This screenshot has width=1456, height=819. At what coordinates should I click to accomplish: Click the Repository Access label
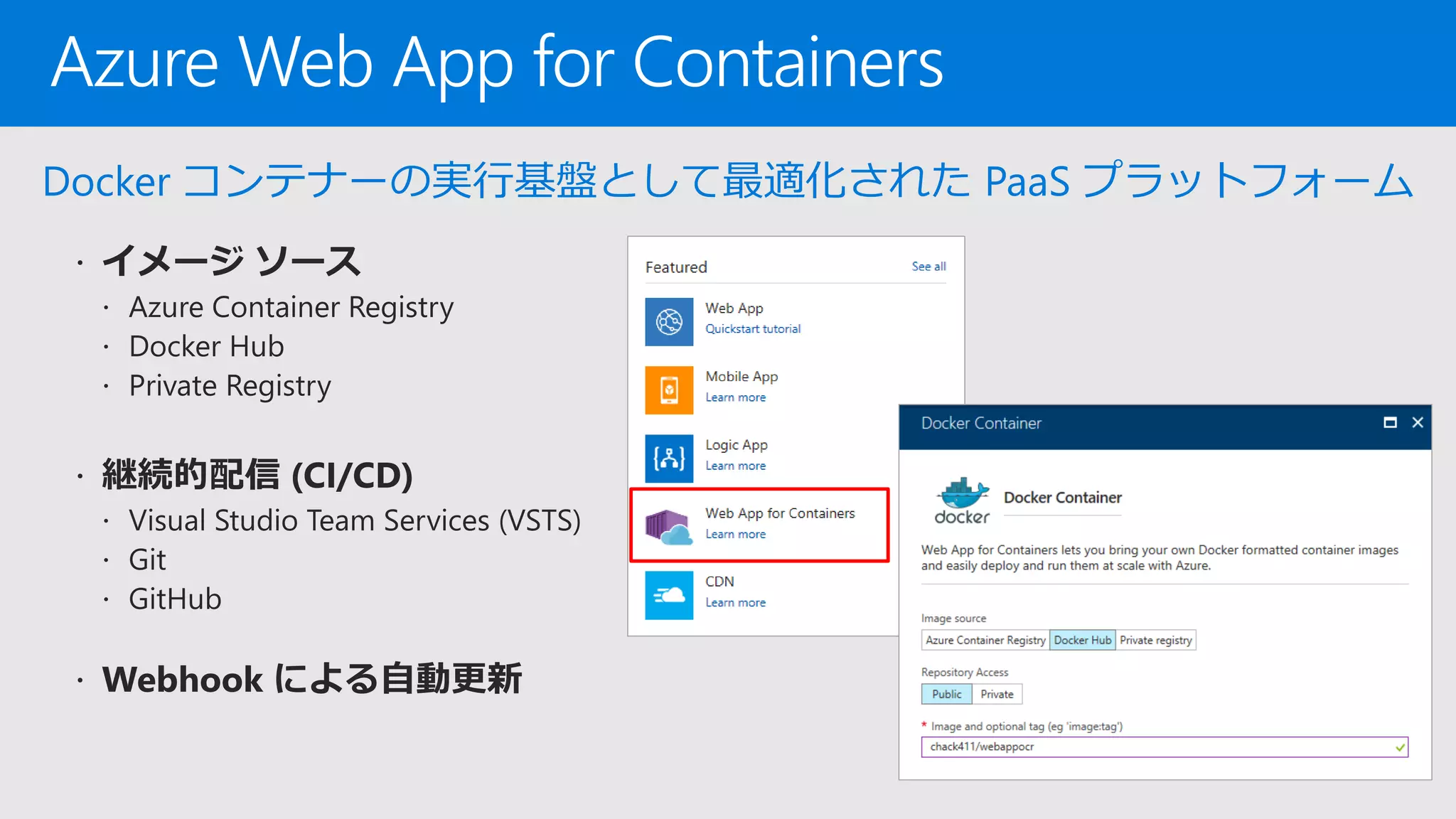click(x=965, y=673)
